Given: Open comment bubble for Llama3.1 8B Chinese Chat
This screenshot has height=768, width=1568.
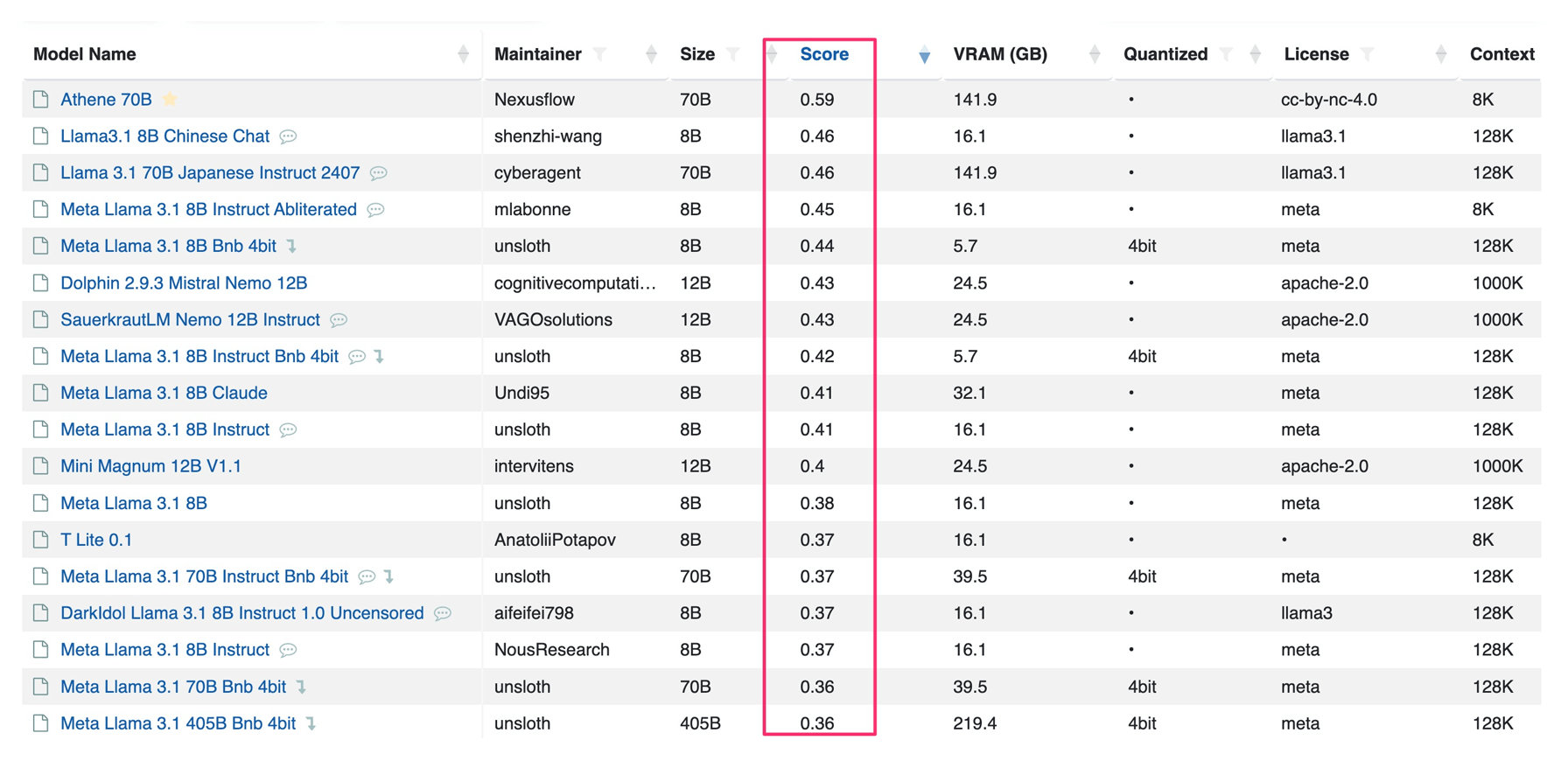Looking at the screenshot, I should click(x=288, y=136).
